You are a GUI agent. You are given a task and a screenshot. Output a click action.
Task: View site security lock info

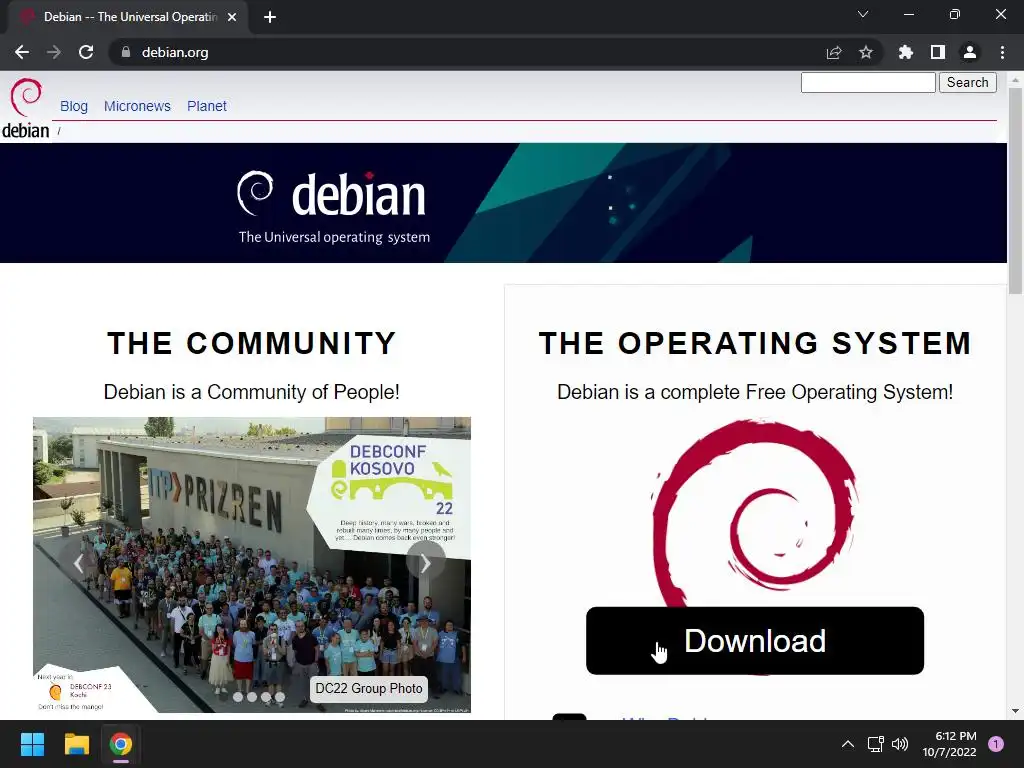coord(126,52)
